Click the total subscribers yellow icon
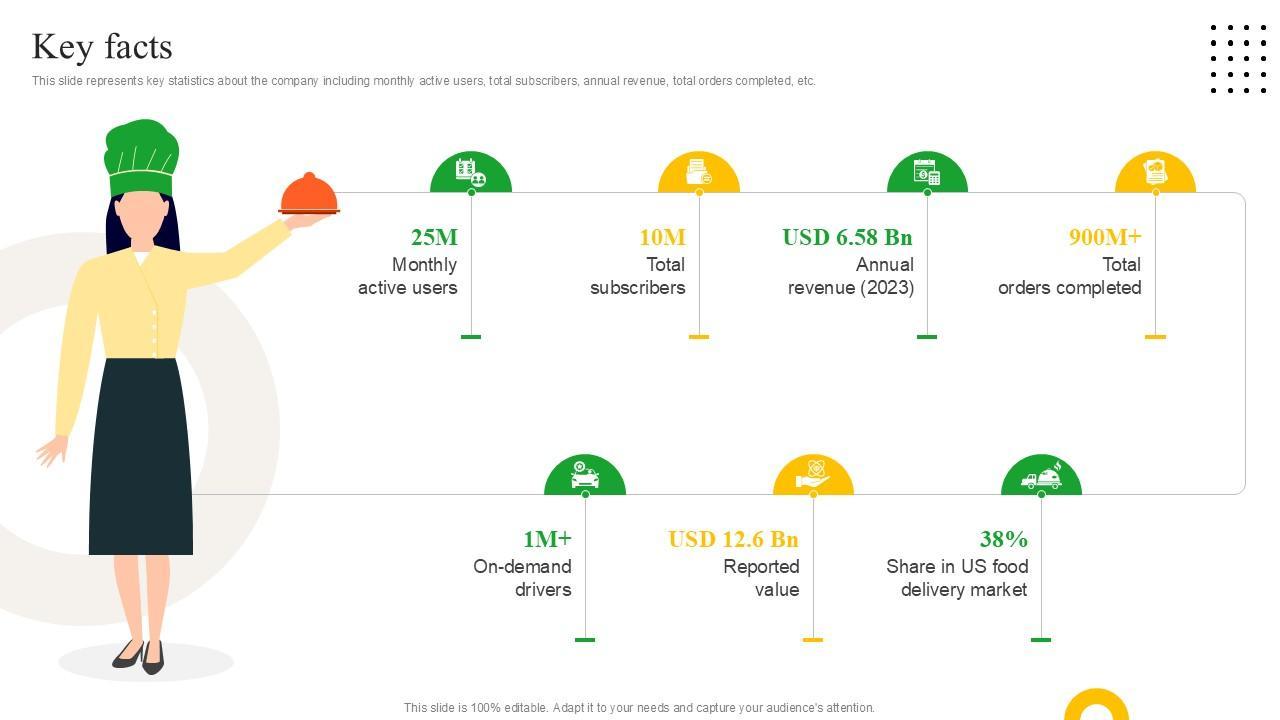The height and width of the screenshot is (720, 1280). 698,173
